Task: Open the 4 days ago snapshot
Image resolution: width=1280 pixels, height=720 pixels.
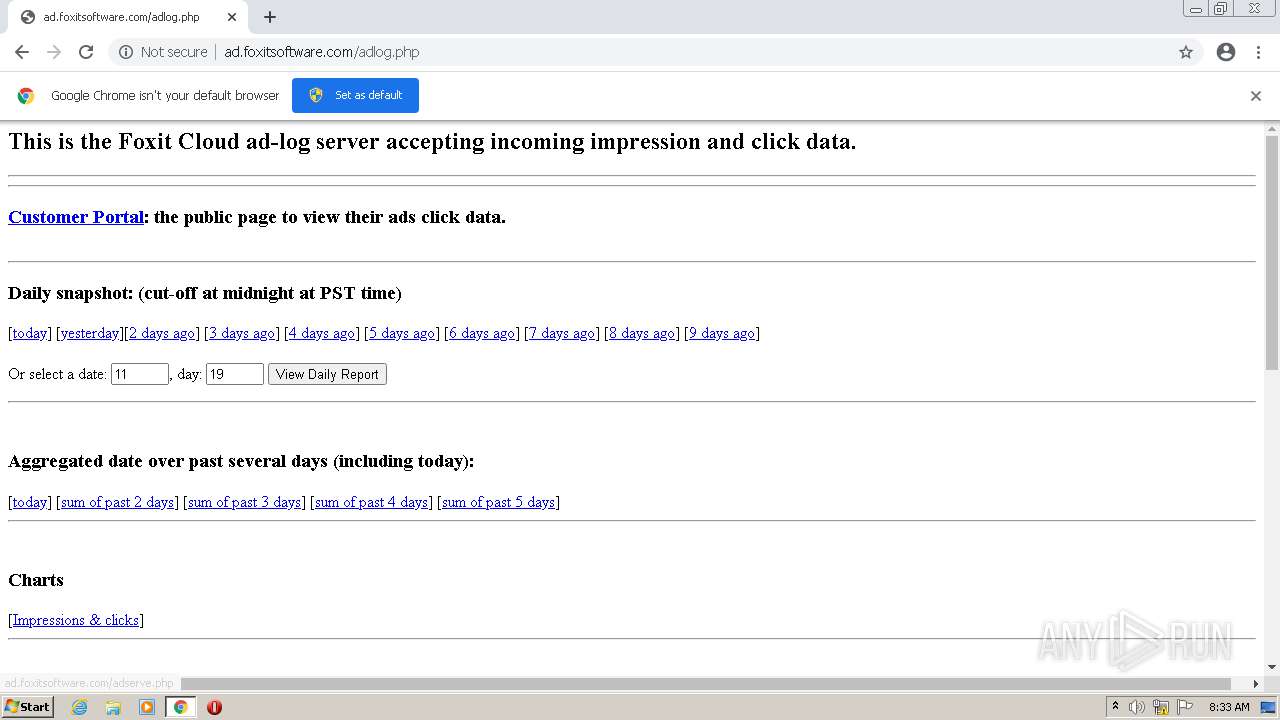Action: (322, 333)
